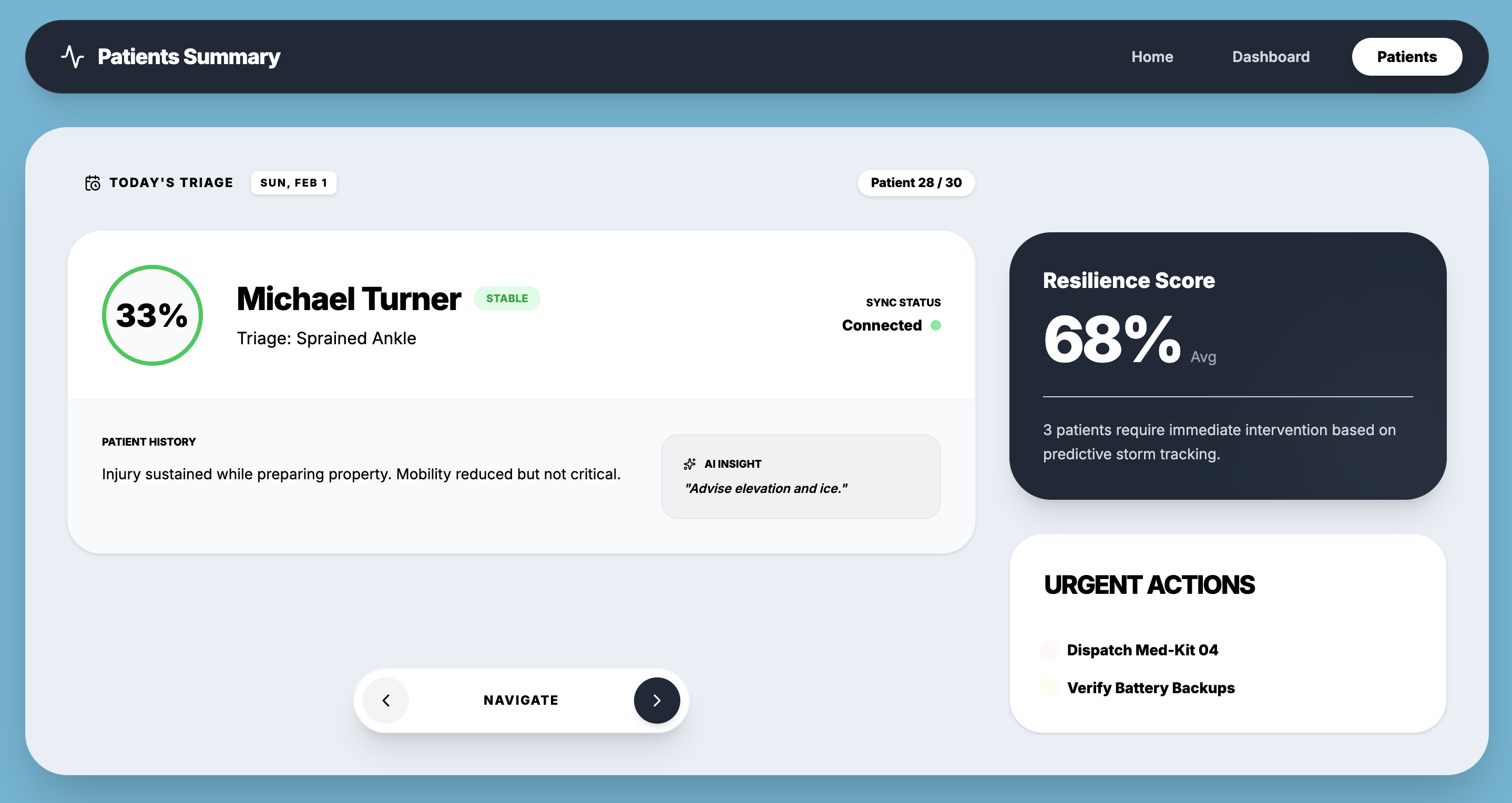The image size is (1512, 803).
Task: Click the heartbeat pulse logo icon
Action: (x=72, y=57)
